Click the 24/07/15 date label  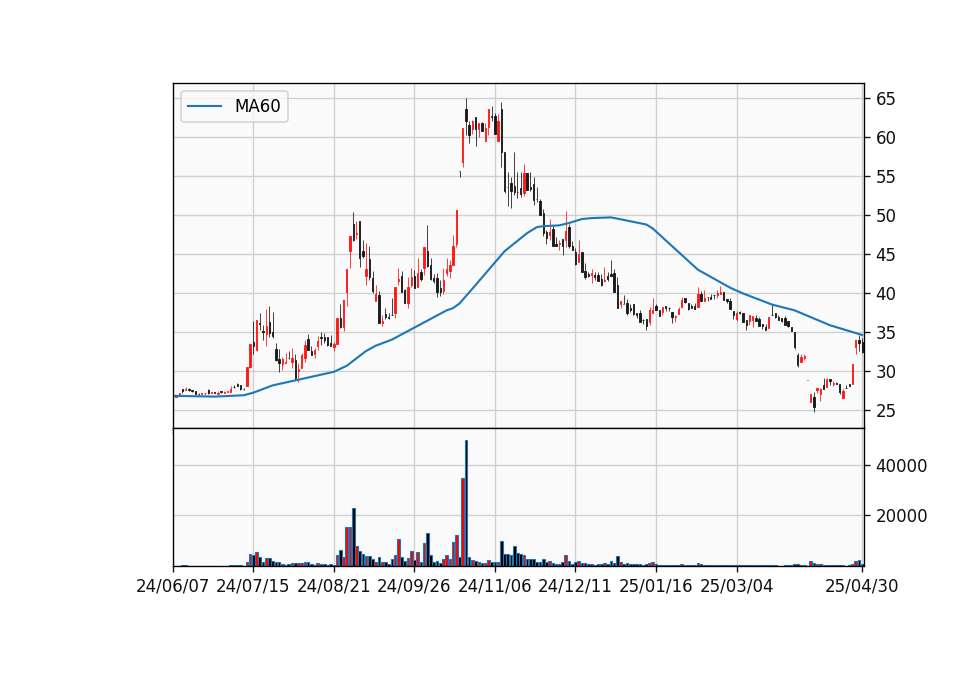[x=253, y=586]
